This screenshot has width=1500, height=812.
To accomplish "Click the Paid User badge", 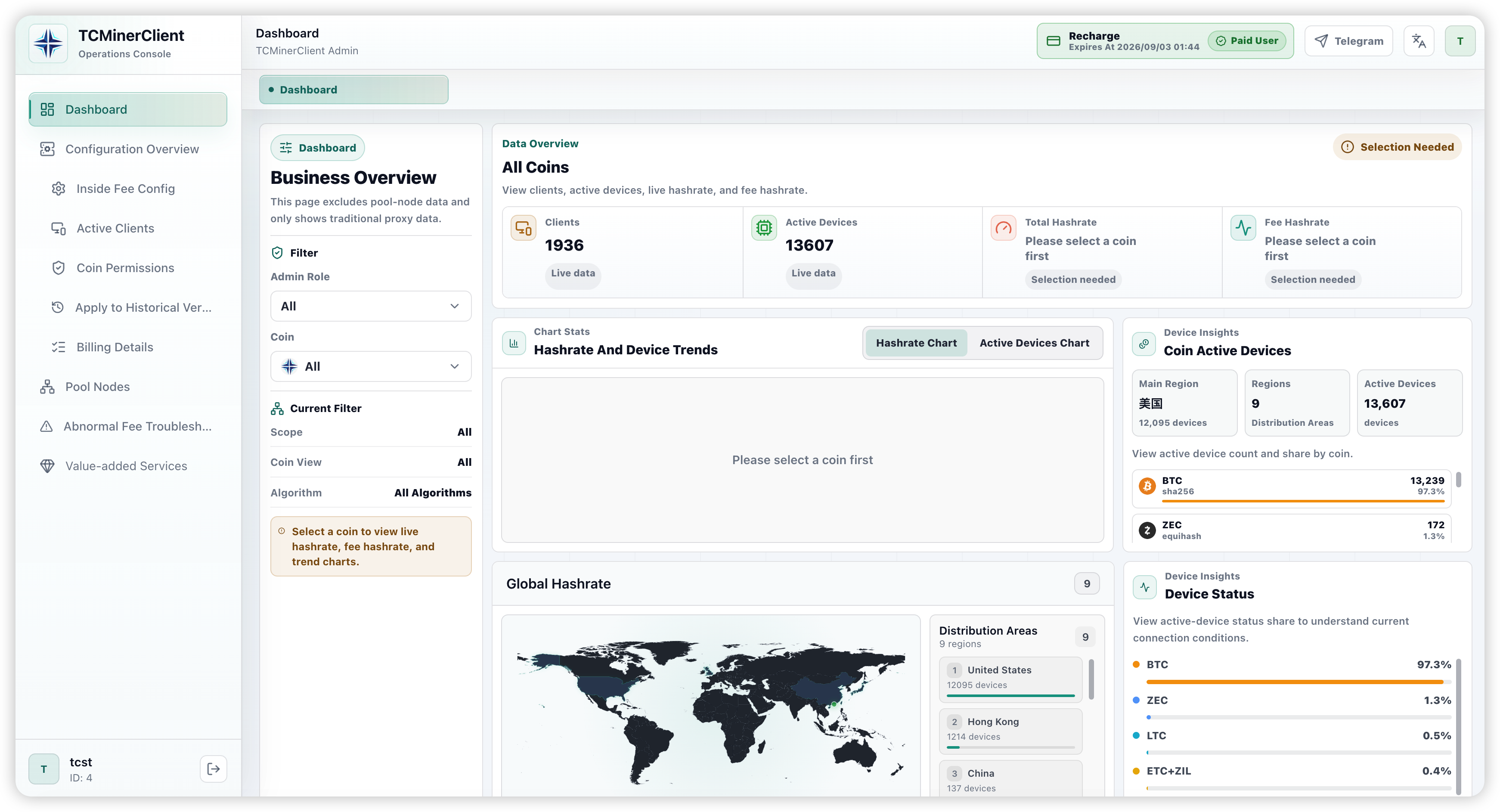I will coord(1247,41).
